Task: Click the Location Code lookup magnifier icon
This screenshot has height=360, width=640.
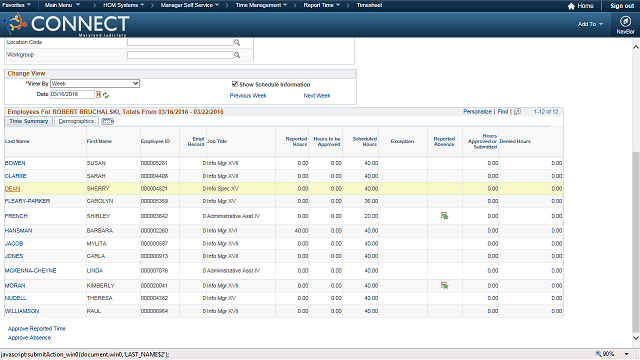Action: 237,42
